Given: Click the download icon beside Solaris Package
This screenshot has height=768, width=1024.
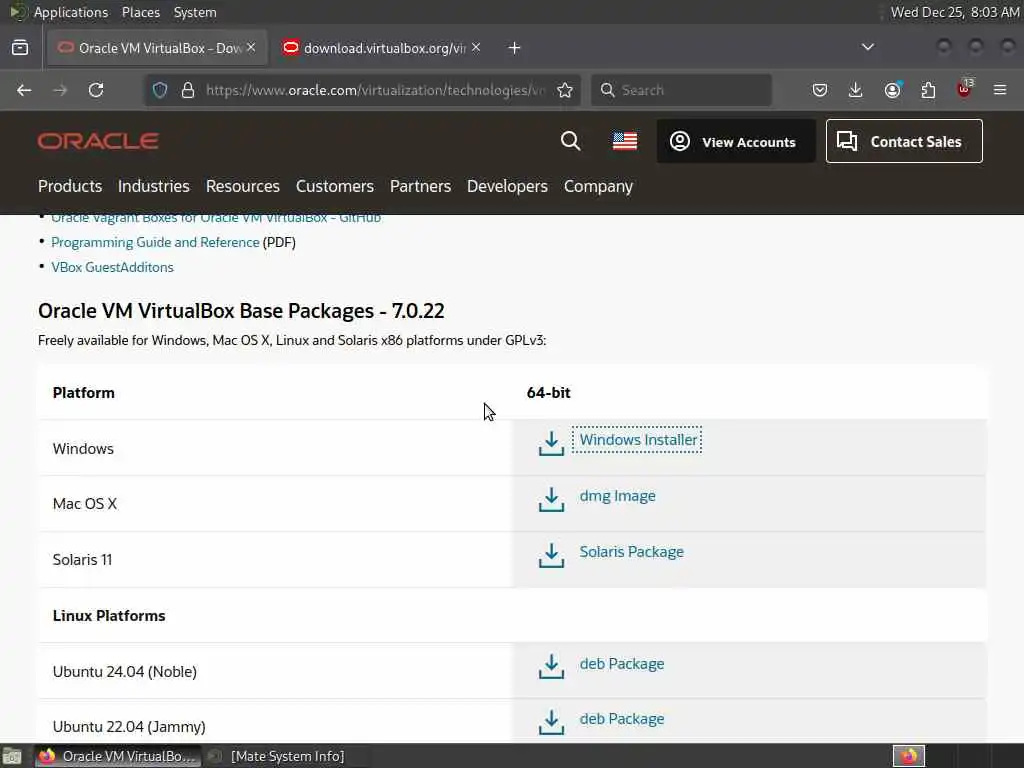Looking at the screenshot, I should [551, 556].
